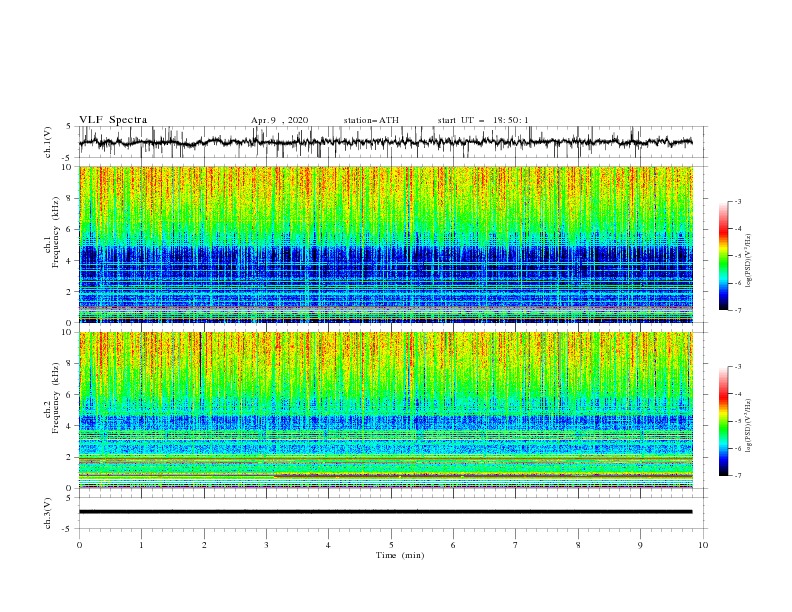The width and height of the screenshot is (792, 612).
Task: Click time axis tick label "3"
Action: coord(266,545)
